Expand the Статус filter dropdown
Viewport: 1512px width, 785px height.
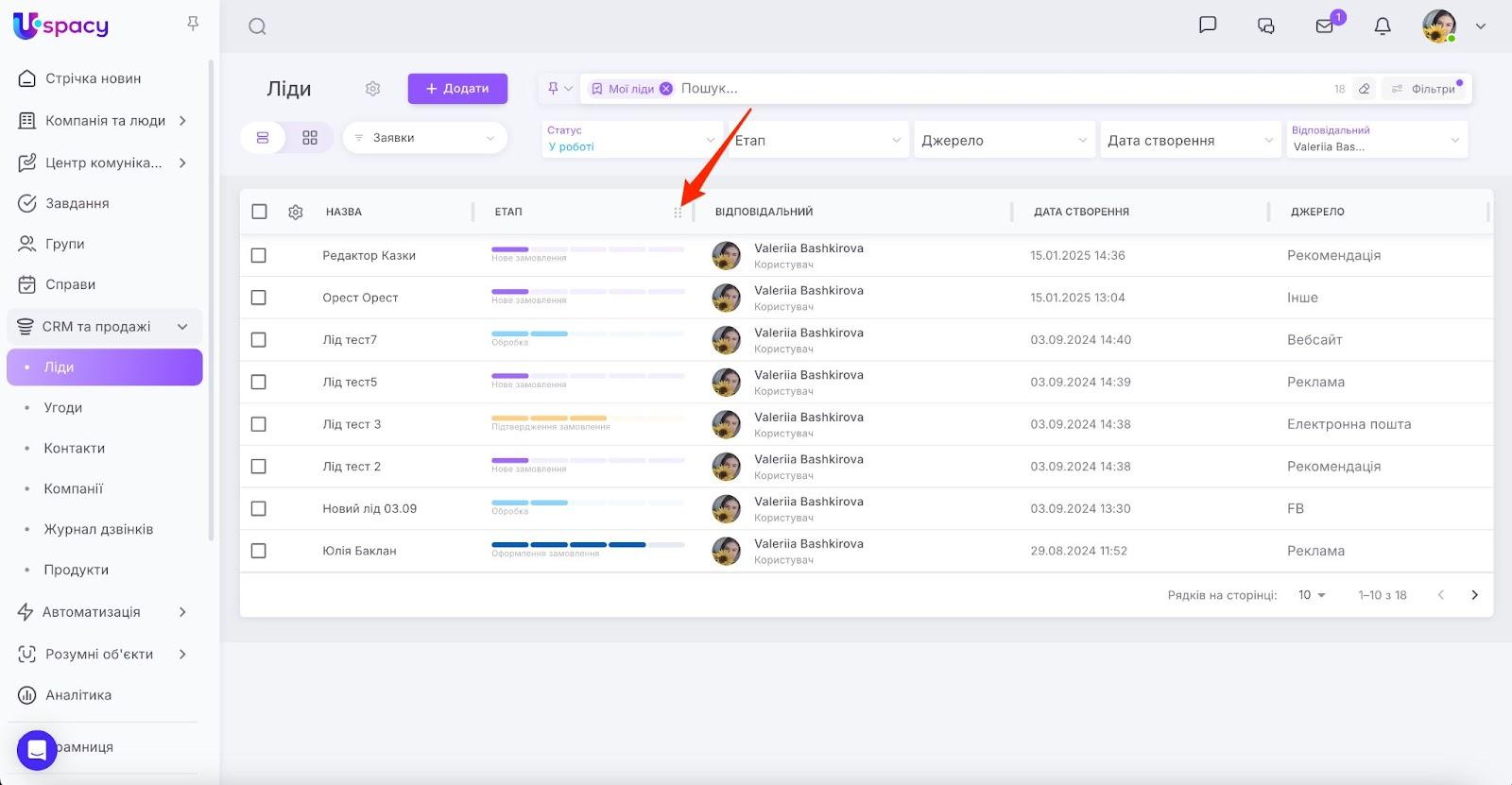coord(630,140)
